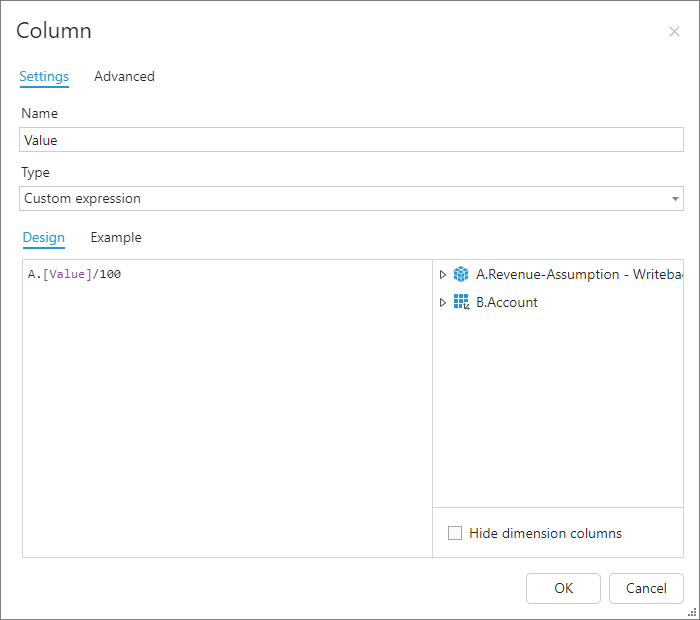Close the Column dialog with X
Image resolution: width=700 pixels, height=620 pixels.
click(x=674, y=32)
